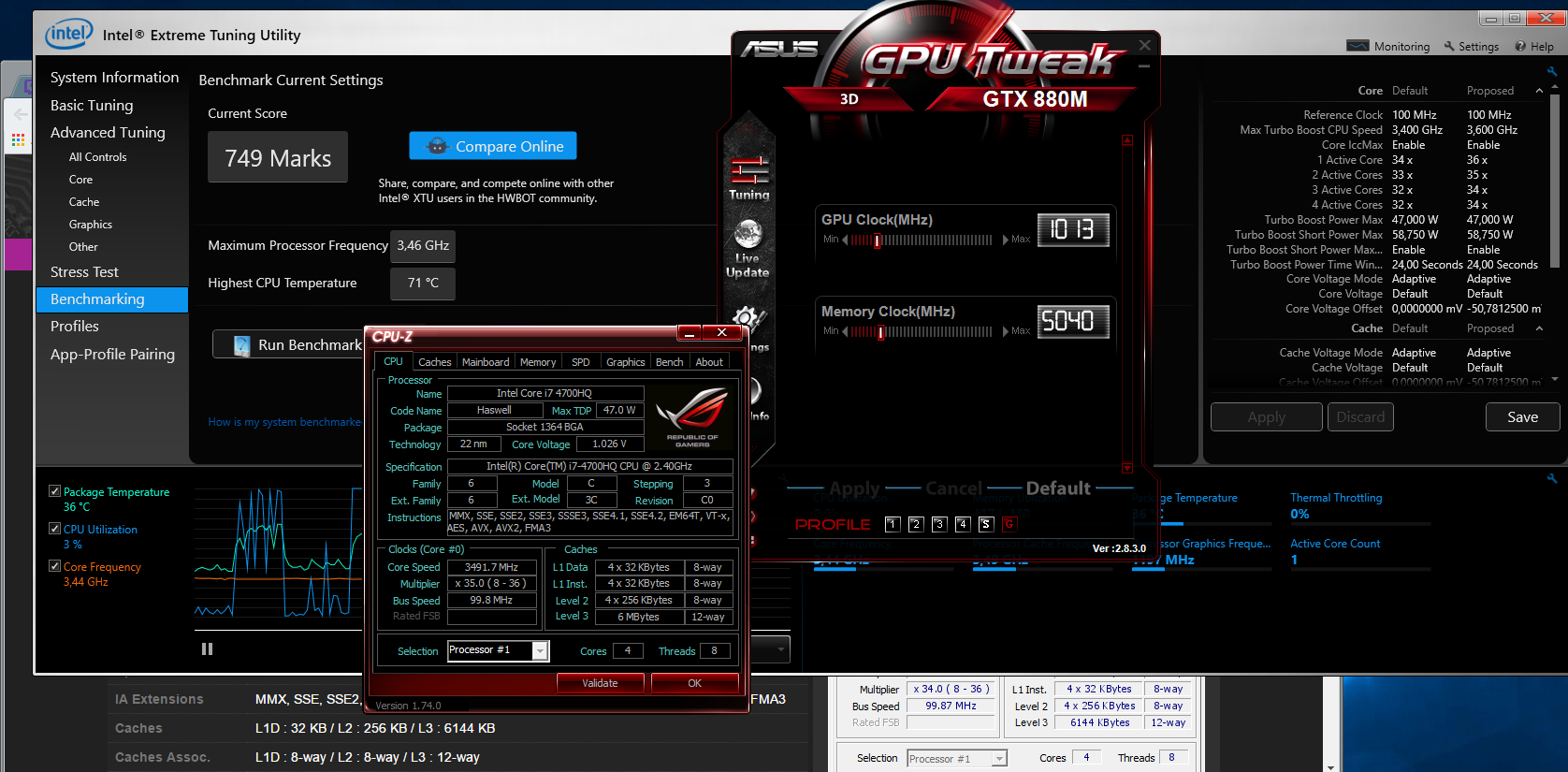Click Validate in CPU-Z
The width and height of the screenshot is (1568, 772).
[600, 683]
